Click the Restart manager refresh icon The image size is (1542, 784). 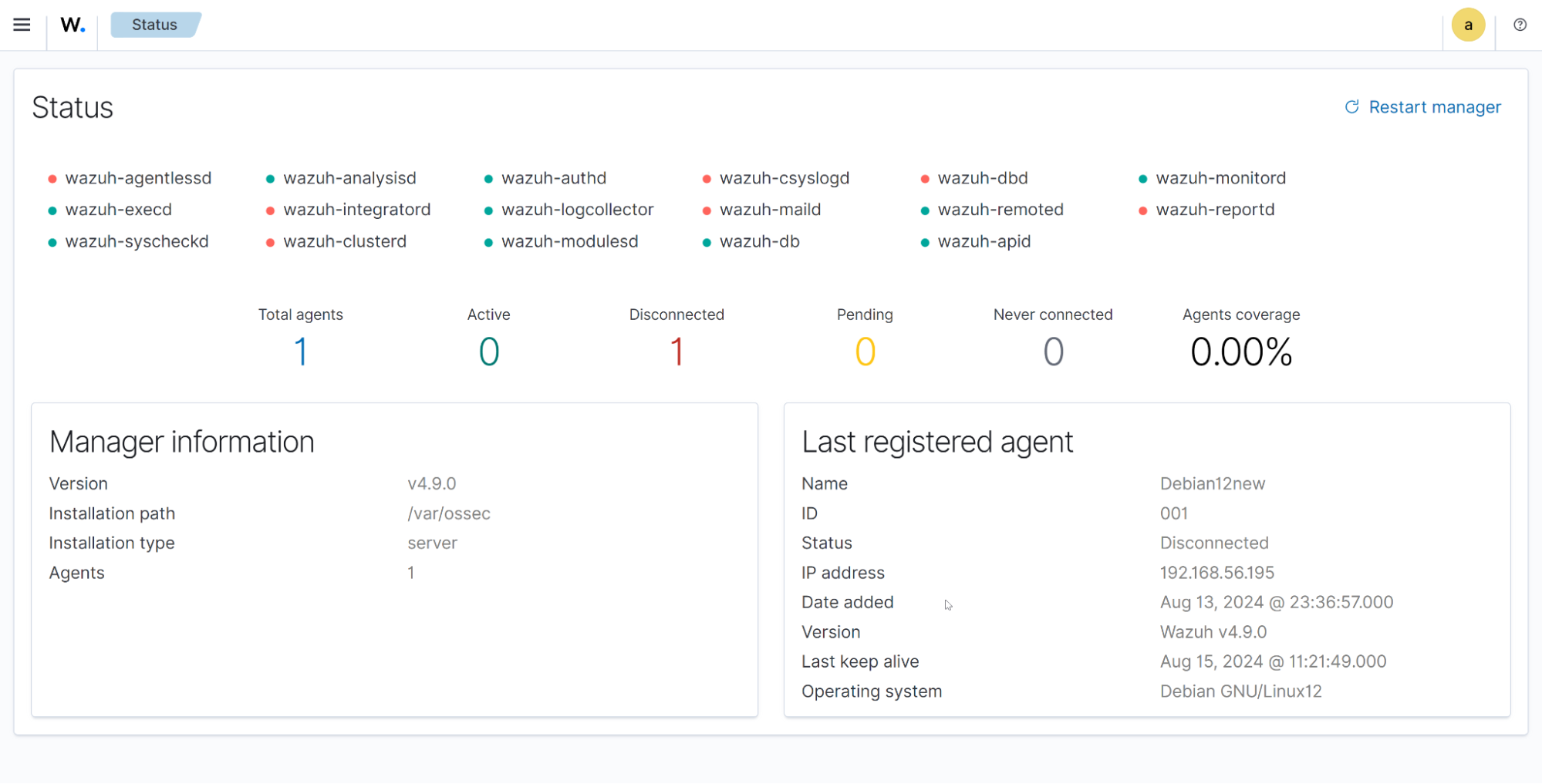(x=1351, y=107)
